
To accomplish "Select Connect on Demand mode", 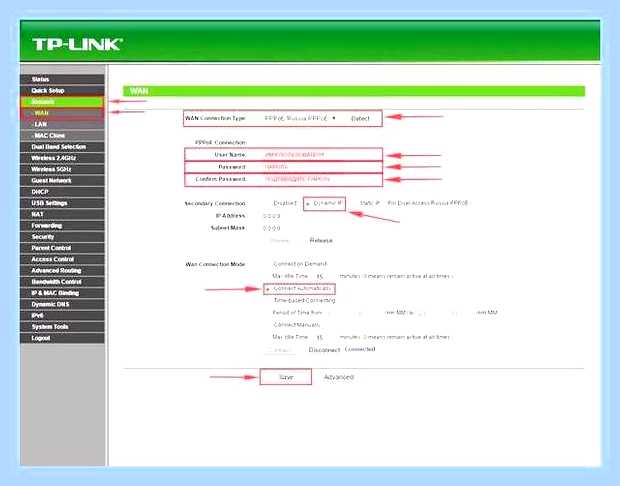I will click(x=299, y=264).
